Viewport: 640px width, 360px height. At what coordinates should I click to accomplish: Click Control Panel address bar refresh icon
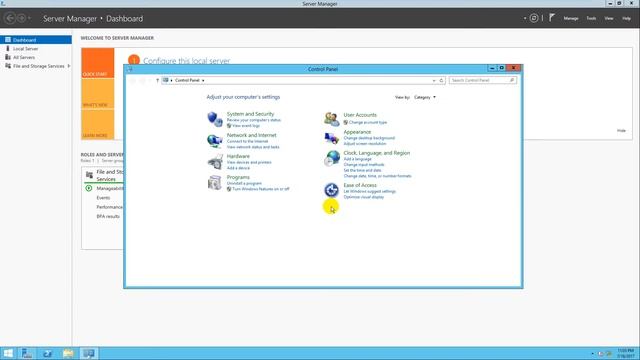[x=441, y=80]
